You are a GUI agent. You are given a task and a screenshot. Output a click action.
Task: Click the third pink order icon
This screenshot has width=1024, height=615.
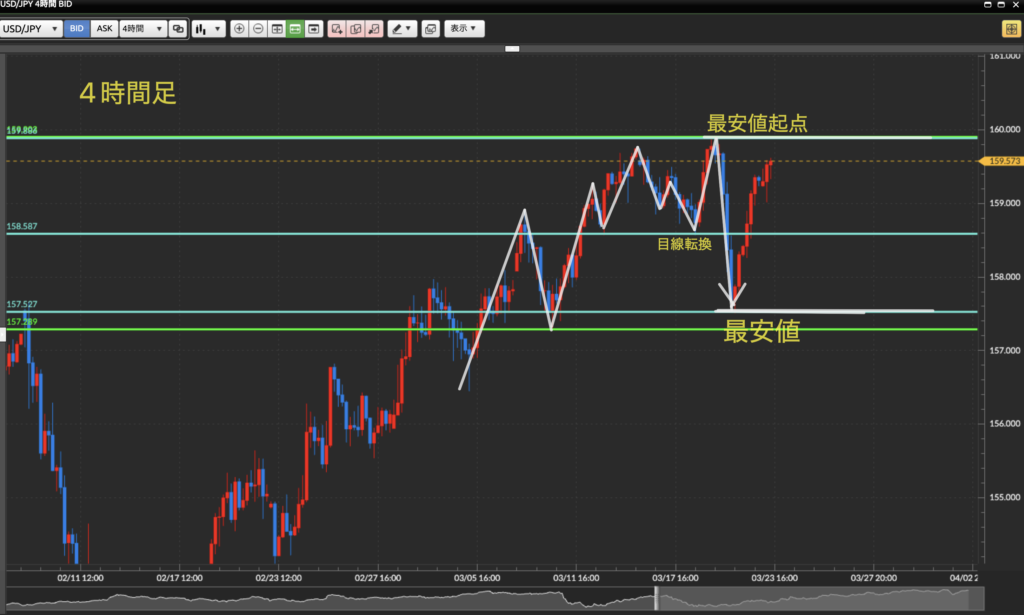(373, 29)
